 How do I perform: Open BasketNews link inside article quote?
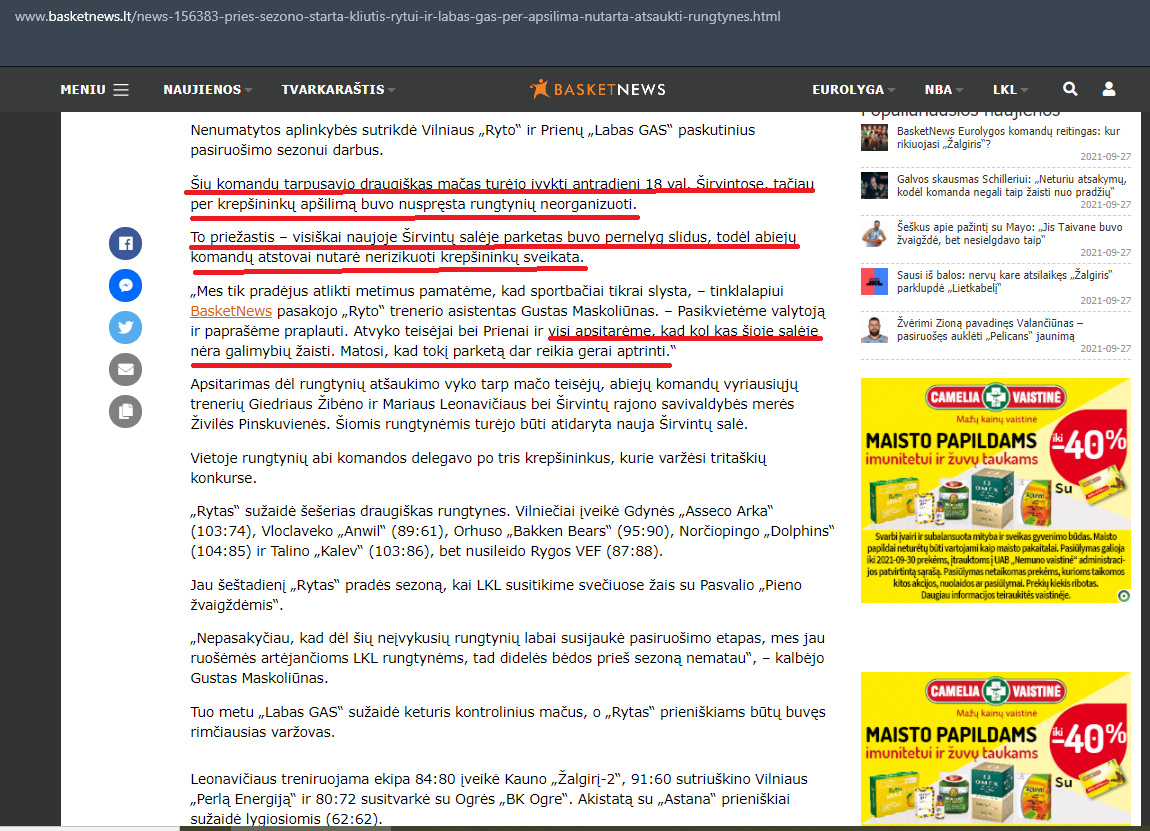[231, 311]
